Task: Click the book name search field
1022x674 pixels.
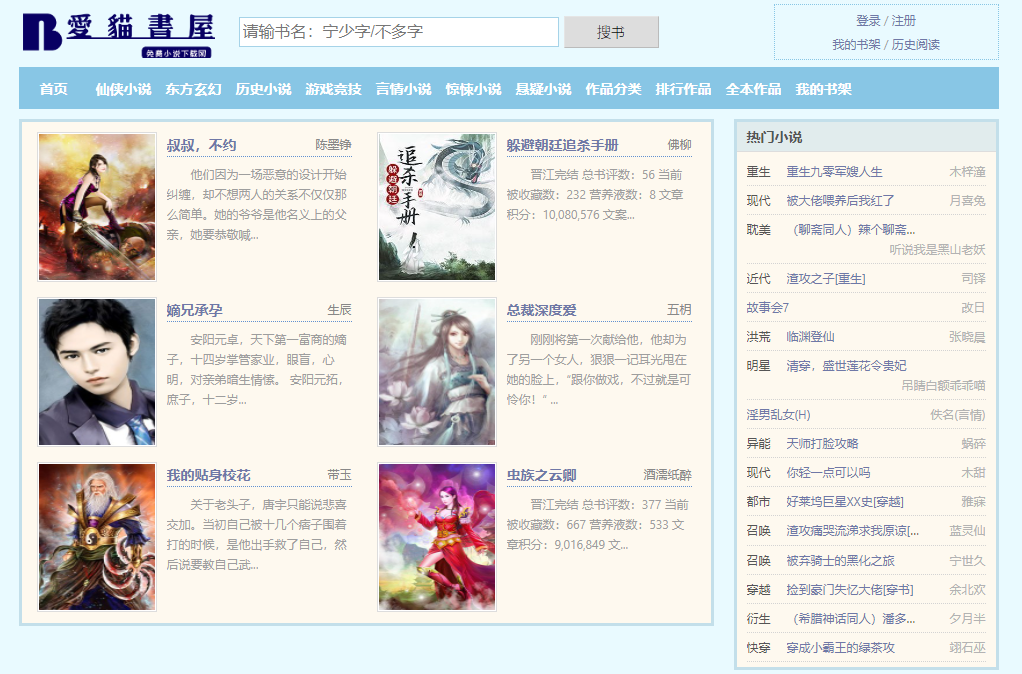Action: pos(399,32)
